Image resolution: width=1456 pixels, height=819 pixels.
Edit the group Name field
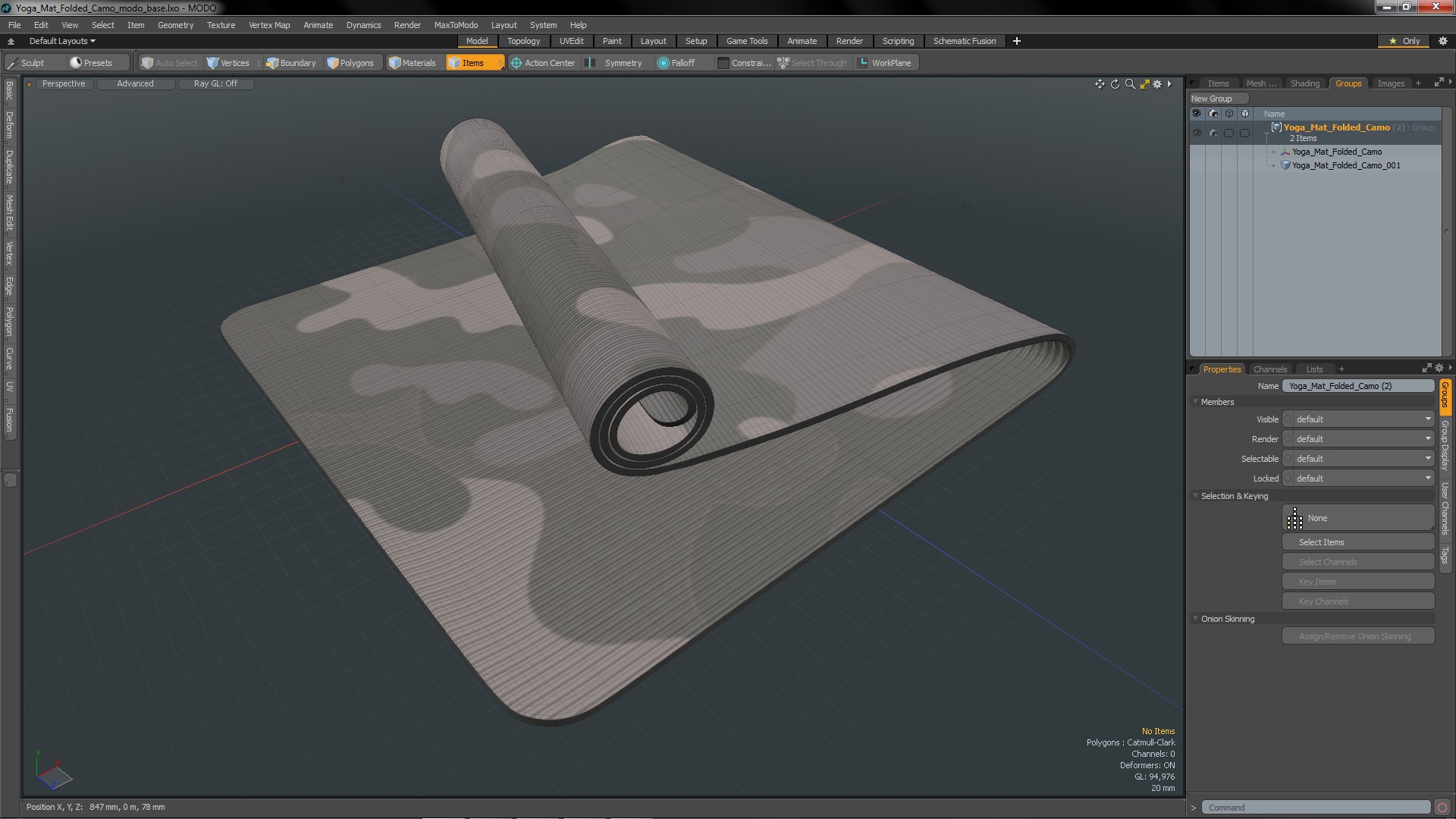coord(1357,386)
